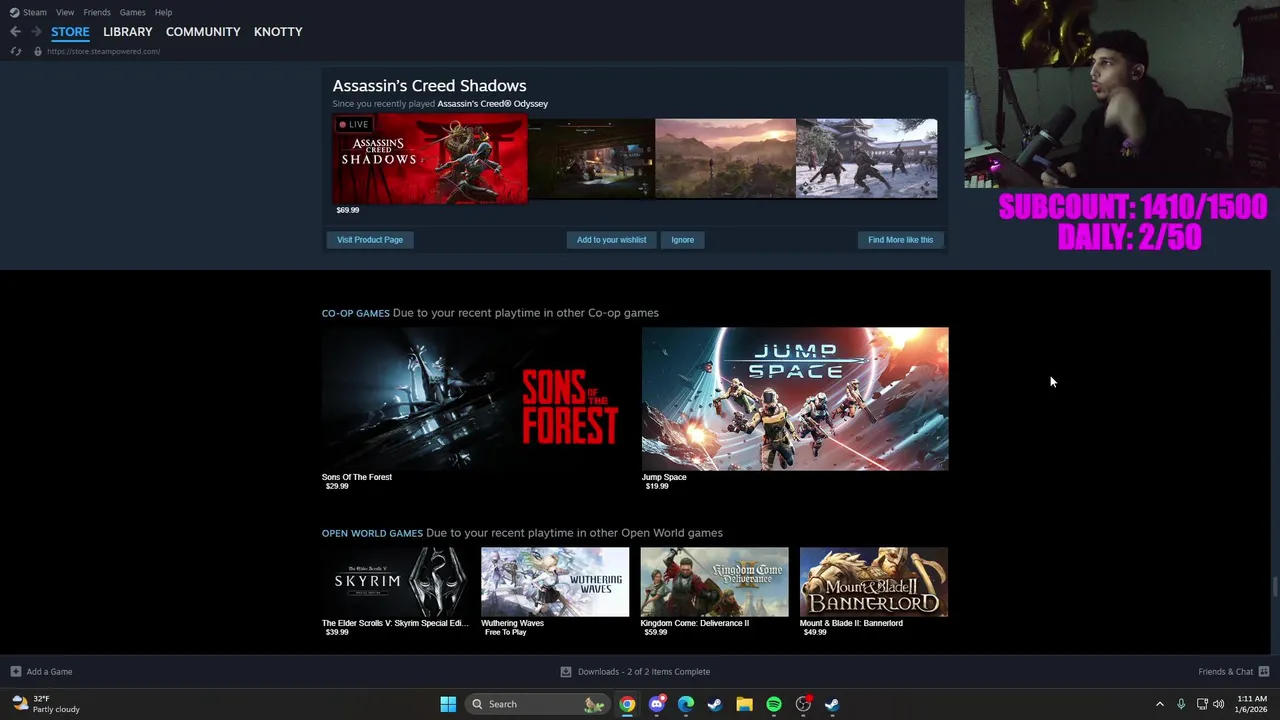Open the Mount & Blade II Bannerlord capsule
Viewport: 1280px width, 720px height.
pos(874,582)
